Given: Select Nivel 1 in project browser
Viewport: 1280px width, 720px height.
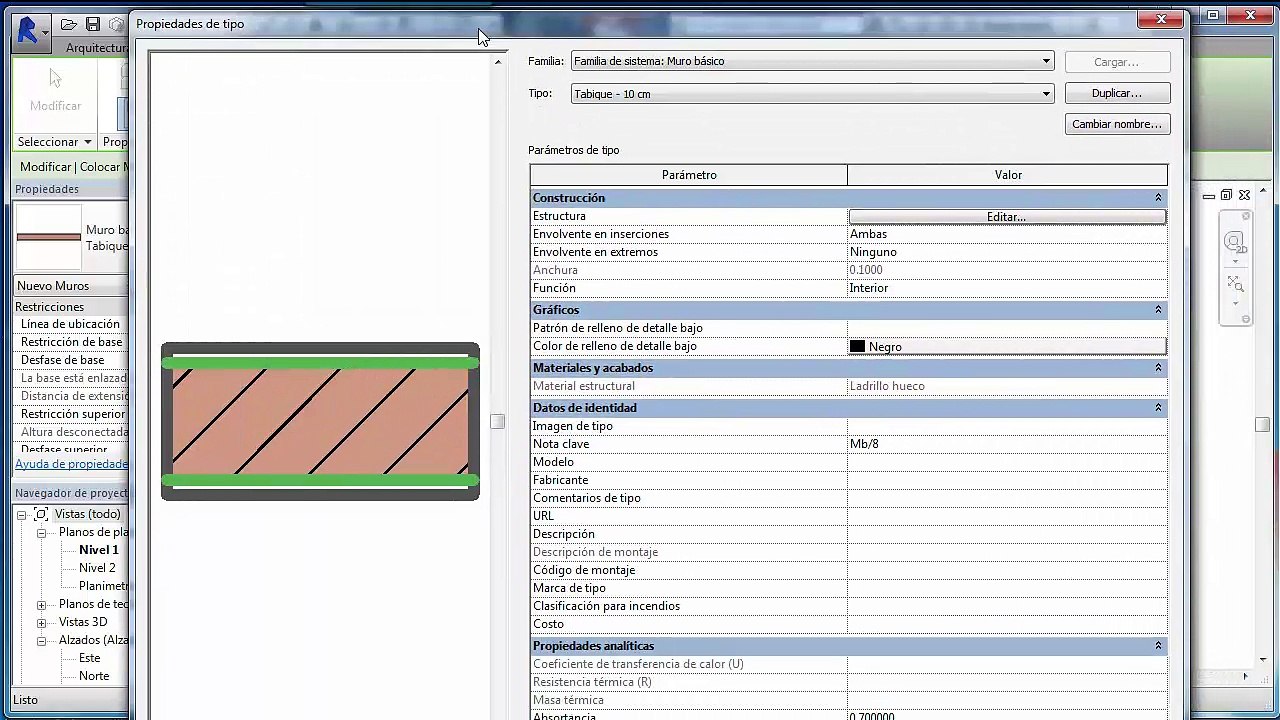Looking at the screenshot, I should [99, 550].
